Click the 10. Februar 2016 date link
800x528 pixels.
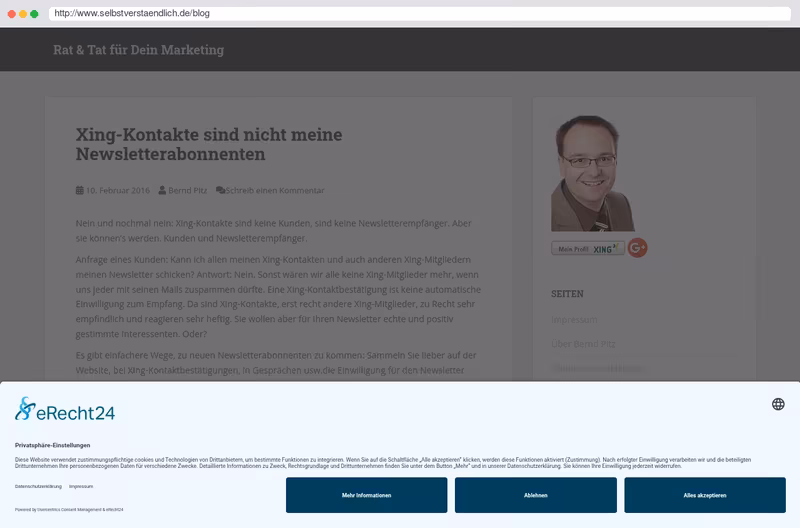pos(118,190)
